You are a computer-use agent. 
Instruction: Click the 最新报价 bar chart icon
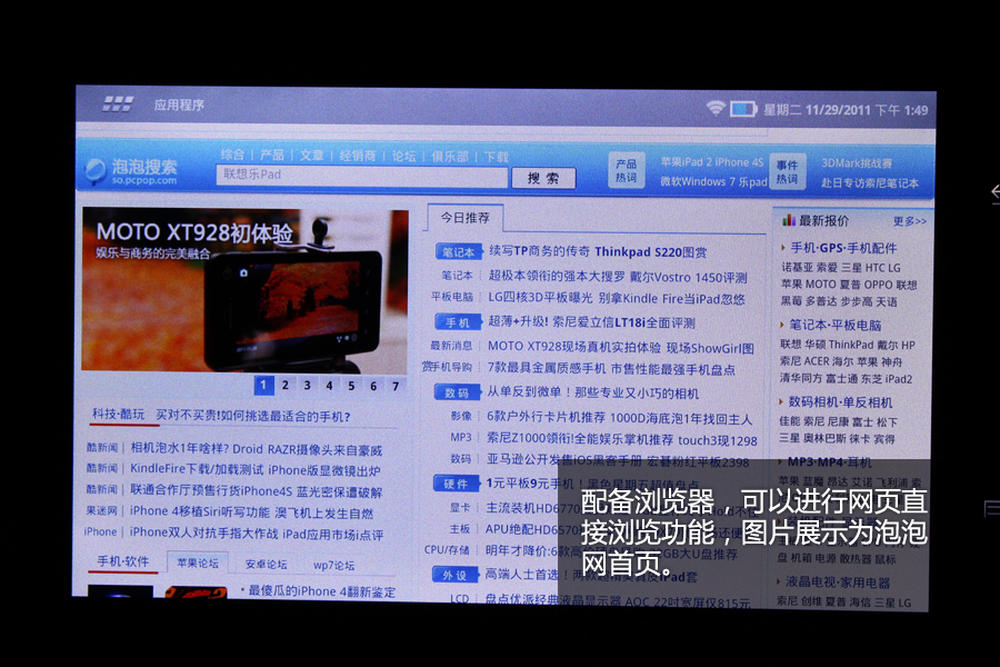pos(789,220)
